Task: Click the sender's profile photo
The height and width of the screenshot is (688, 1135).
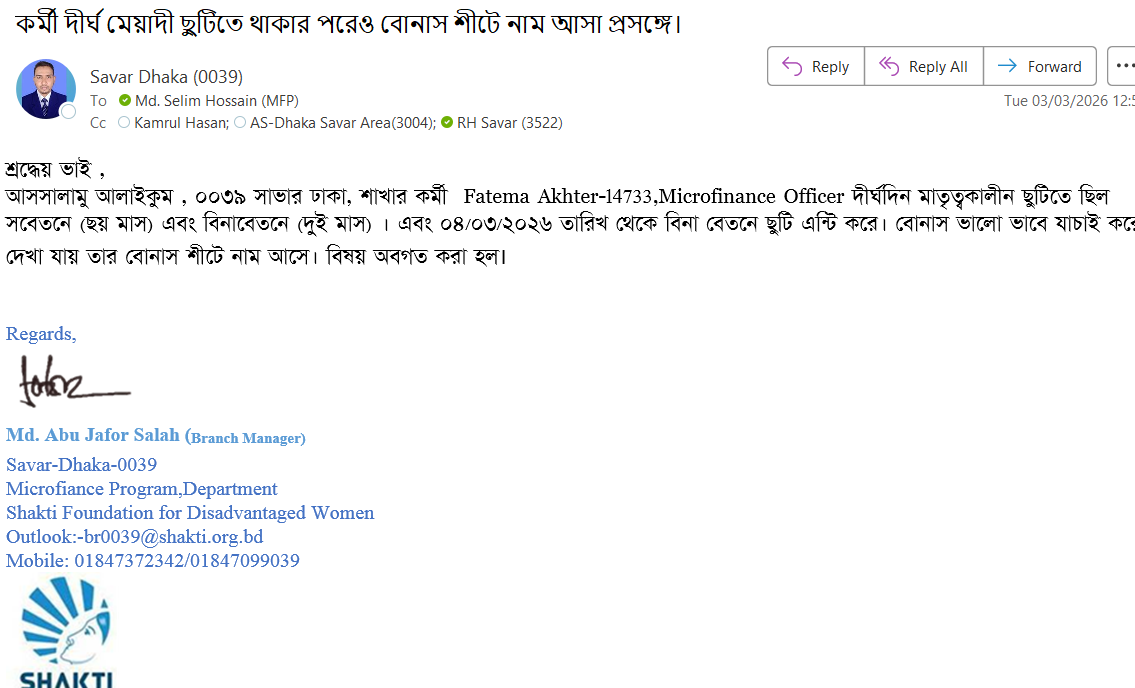Action: [x=46, y=89]
